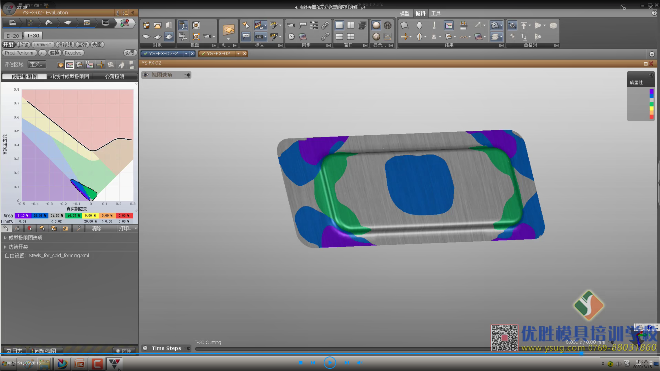Image resolution: width=660 pixels, height=371 pixels.
Task: Click the wand icon below the chart
Action: point(78,229)
